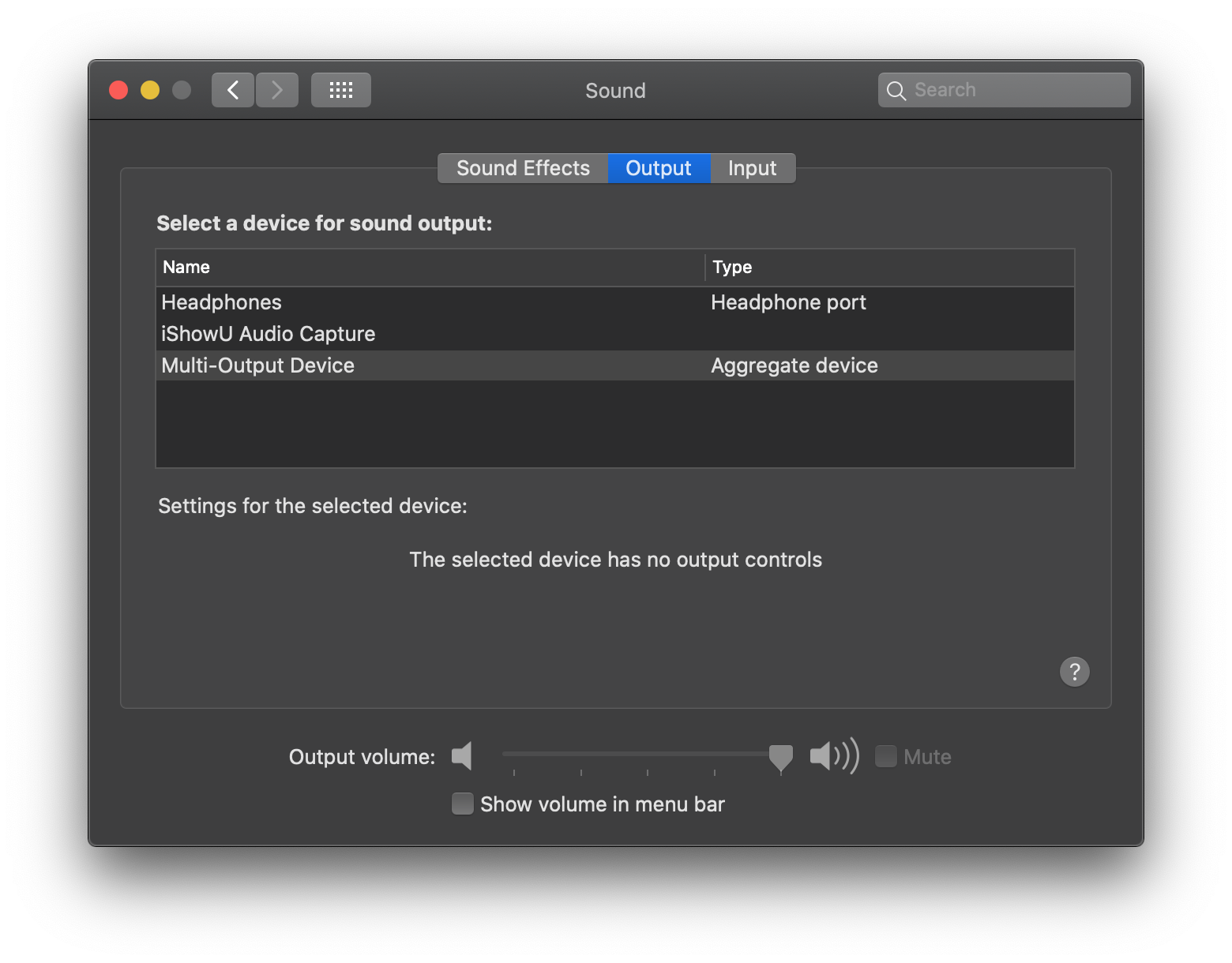Select the Headphones output device

221,302
